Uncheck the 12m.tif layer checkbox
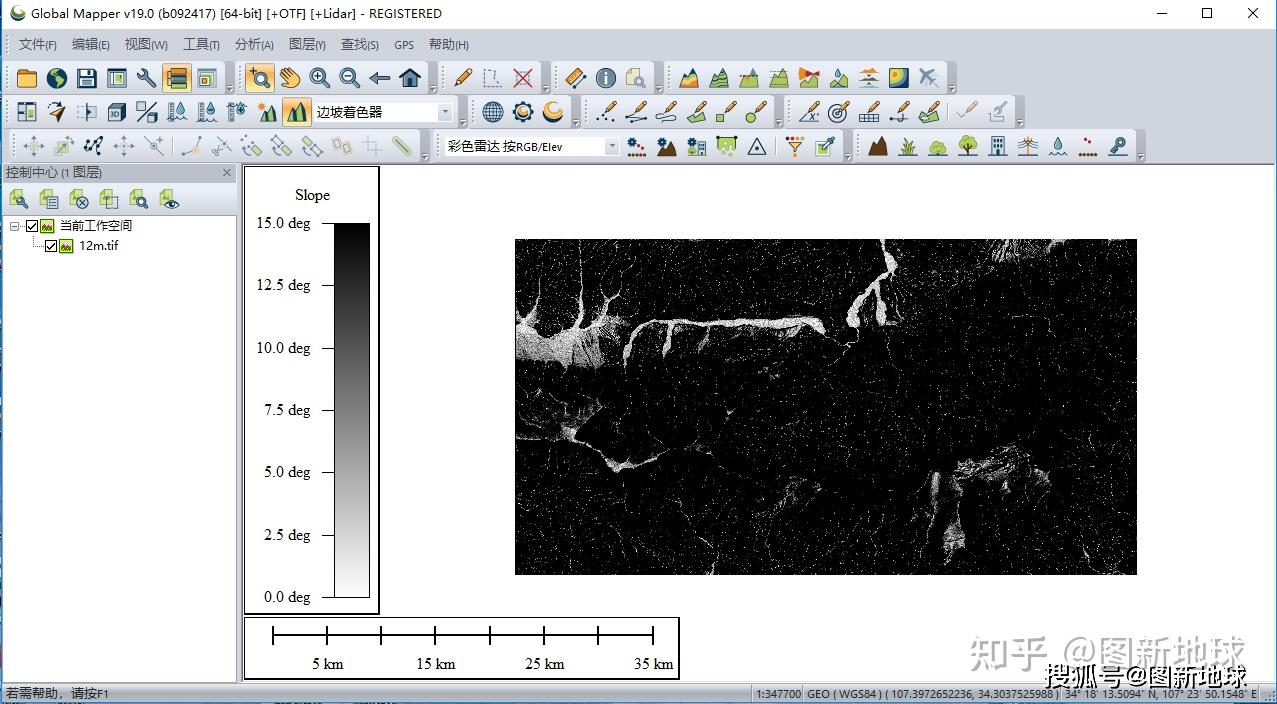 51,246
